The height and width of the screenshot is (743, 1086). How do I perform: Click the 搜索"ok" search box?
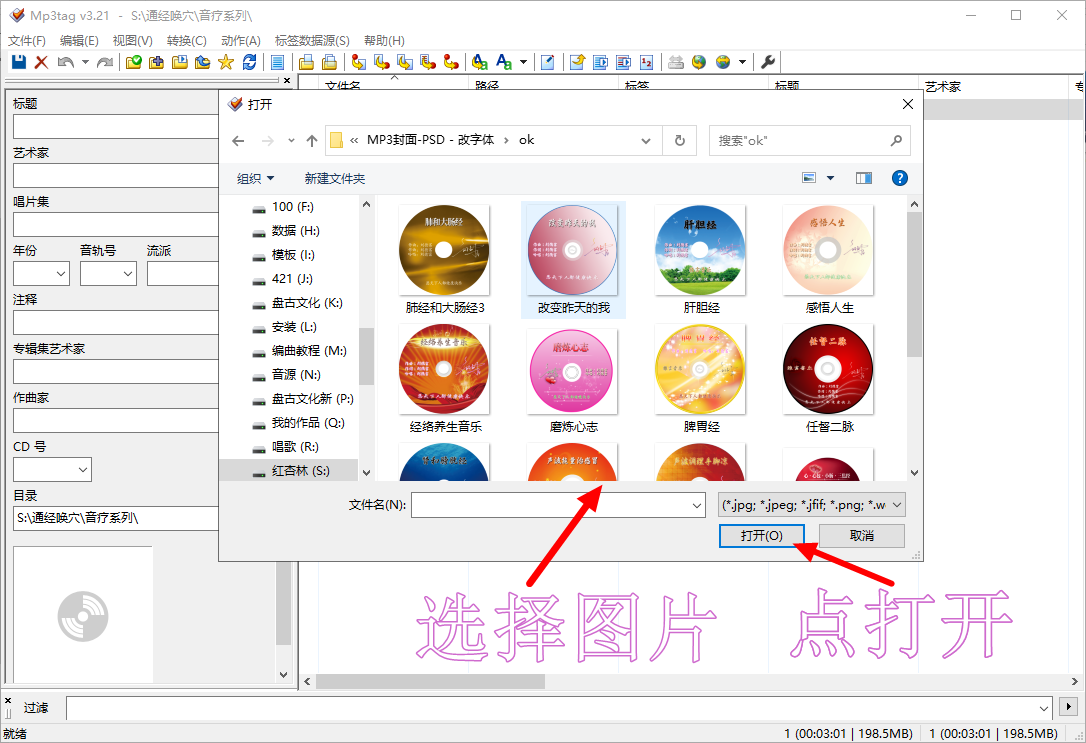point(810,141)
